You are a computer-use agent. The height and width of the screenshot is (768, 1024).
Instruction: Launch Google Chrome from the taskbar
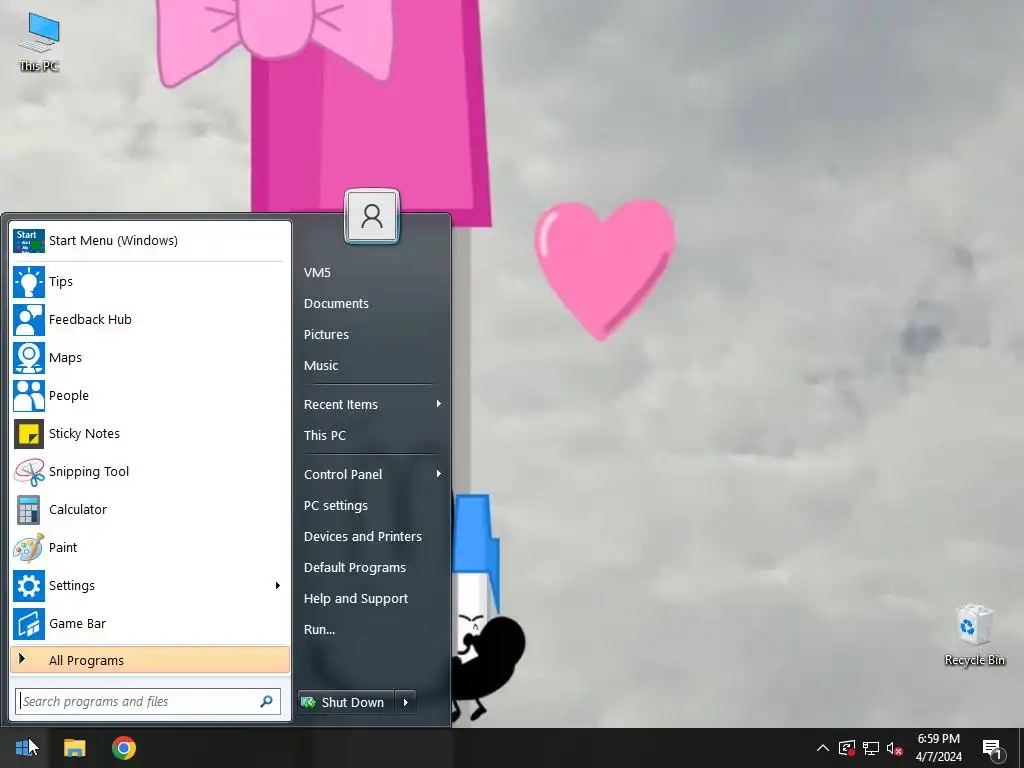[123, 748]
